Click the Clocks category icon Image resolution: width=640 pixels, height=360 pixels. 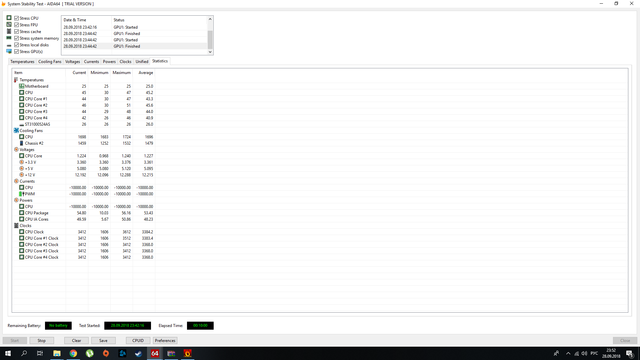pyautogui.click(x=16, y=226)
